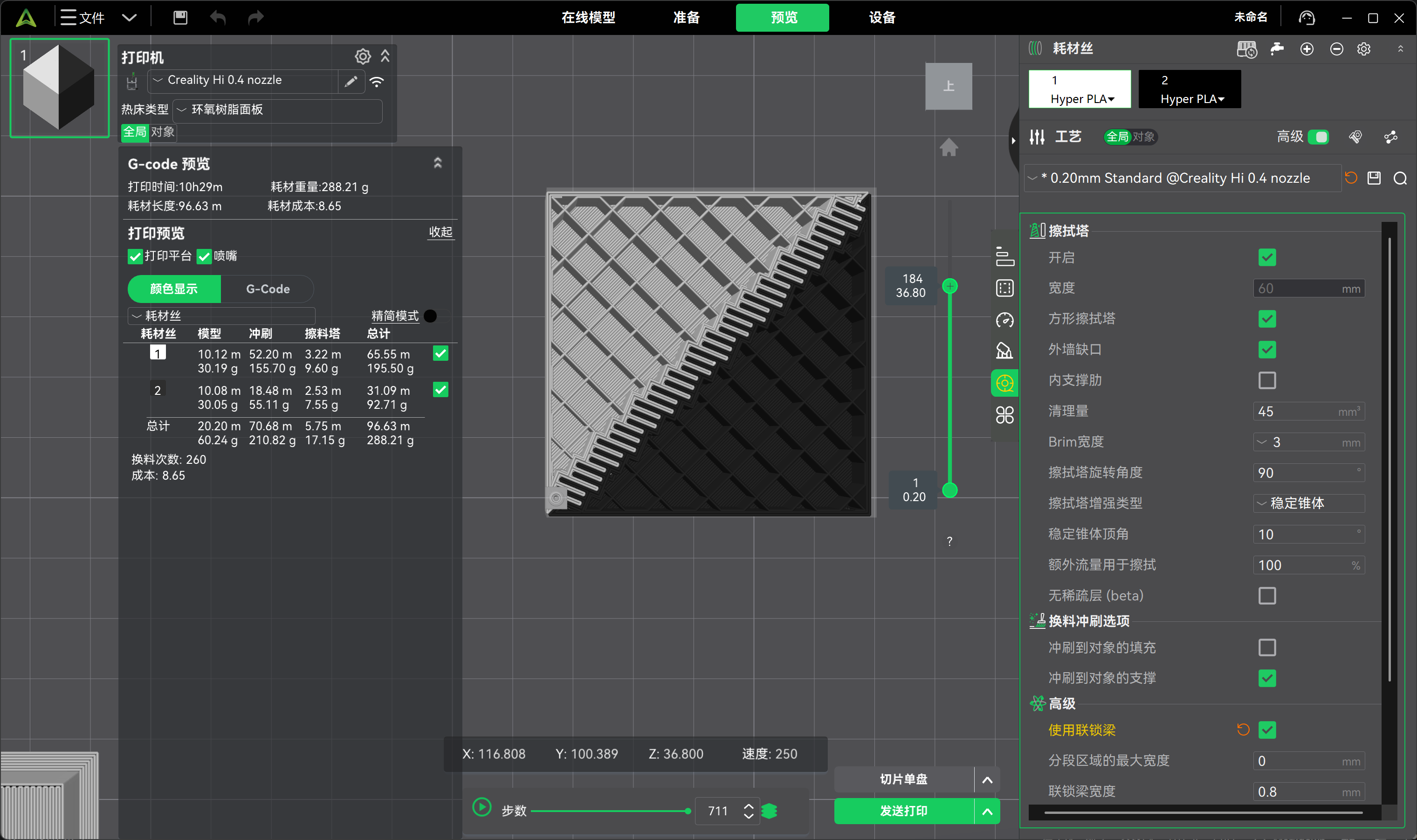Click the undo arrow icon
This screenshot has width=1417, height=840.
coord(218,18)
